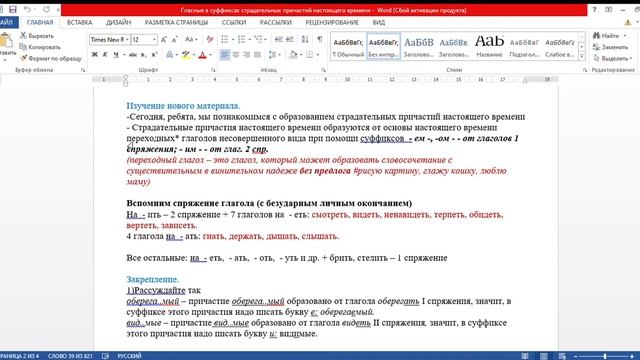
Task: Open the font size 12 dropdown
Action: (154, 40)
